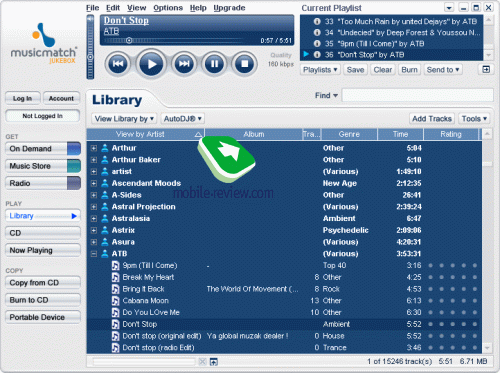500x373 pixels.
Task: Open the AutoDJ dropdown
Action: pyautogui.click(x=183, y=119)
